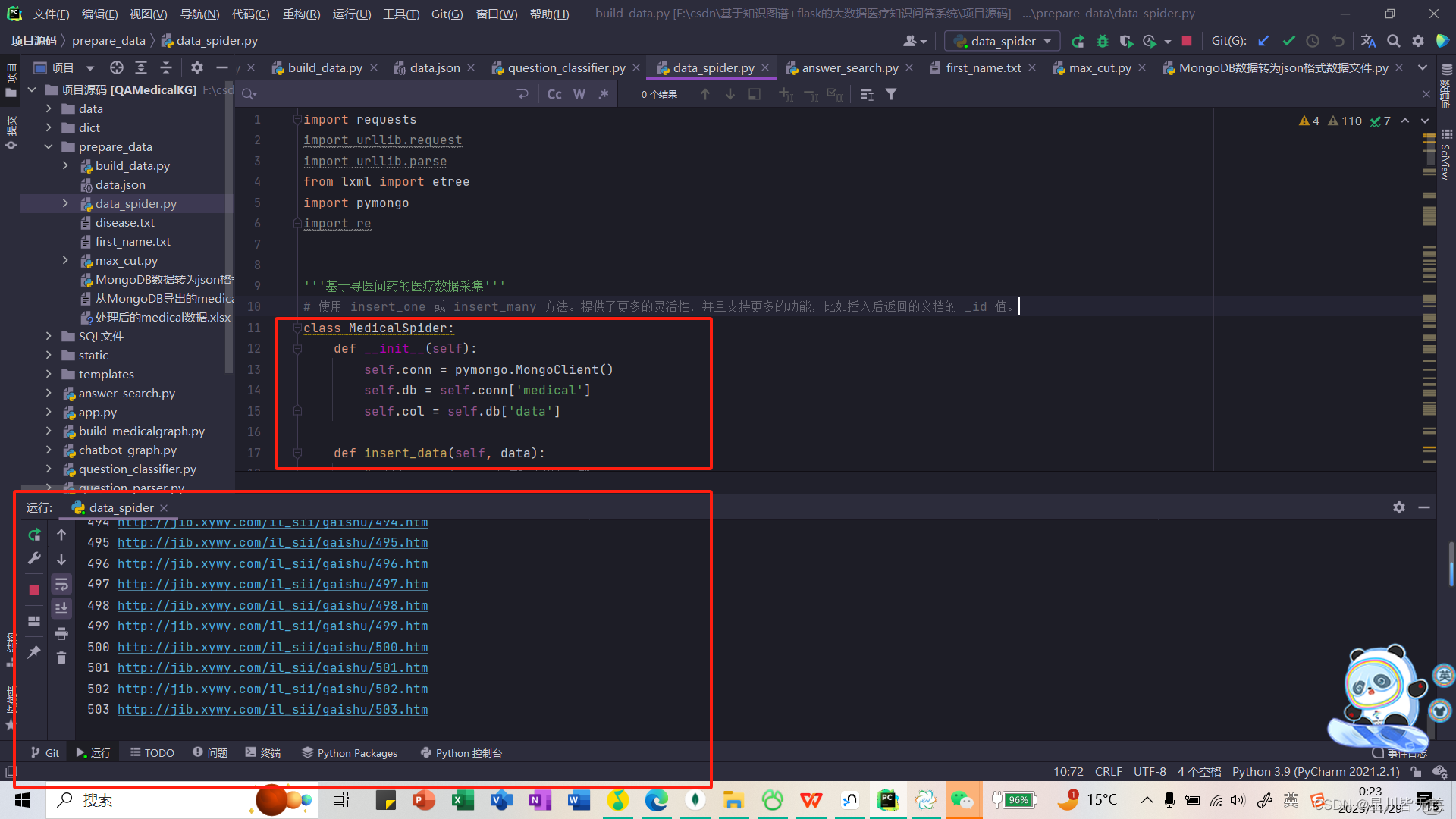The width and height of the screenshot is (1456, 819).
Task: Toggle scroll to end in Run console
Action: pos(61,608)
